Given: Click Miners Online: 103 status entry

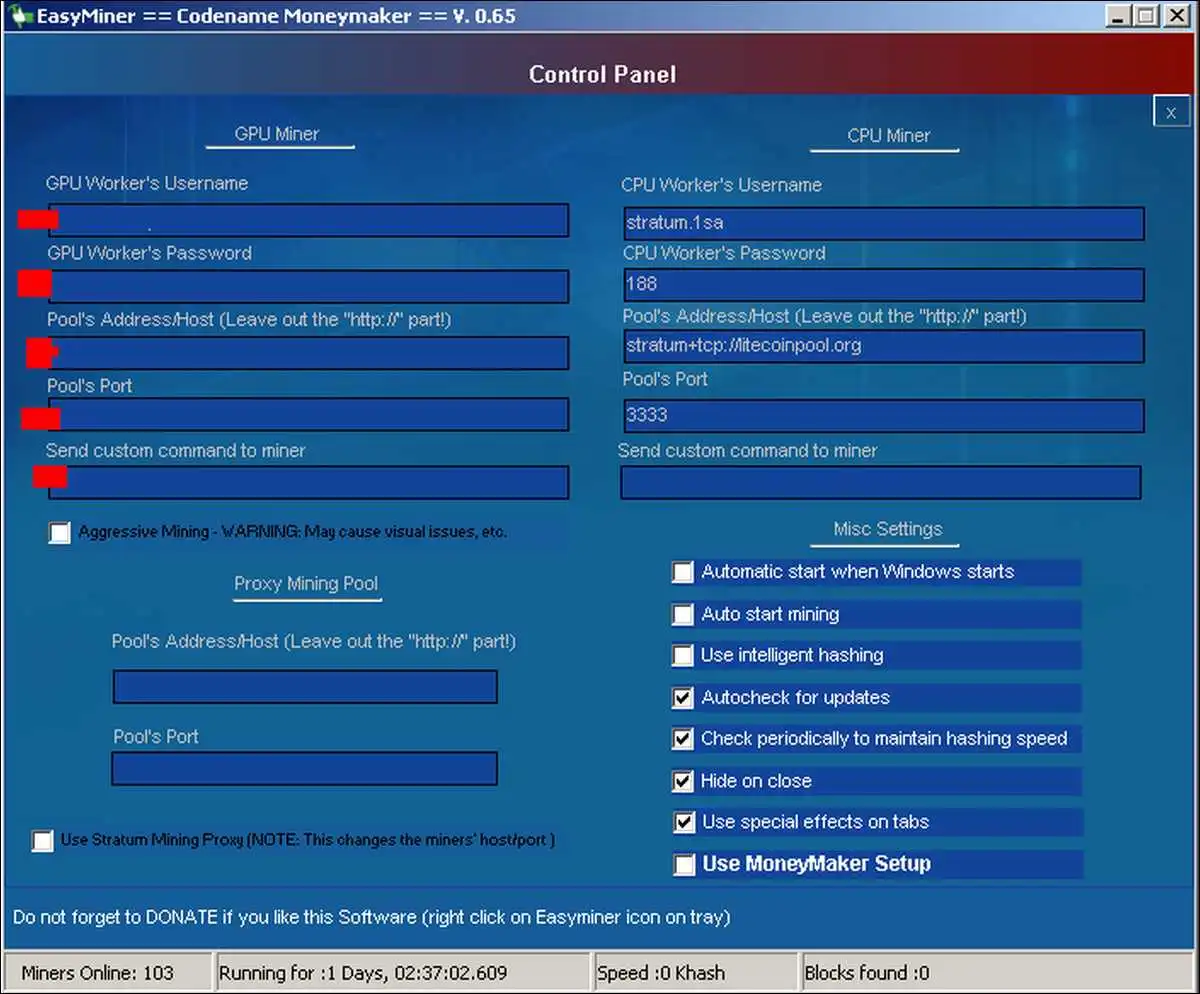Looking at the screenshot, I should (107, 972).
